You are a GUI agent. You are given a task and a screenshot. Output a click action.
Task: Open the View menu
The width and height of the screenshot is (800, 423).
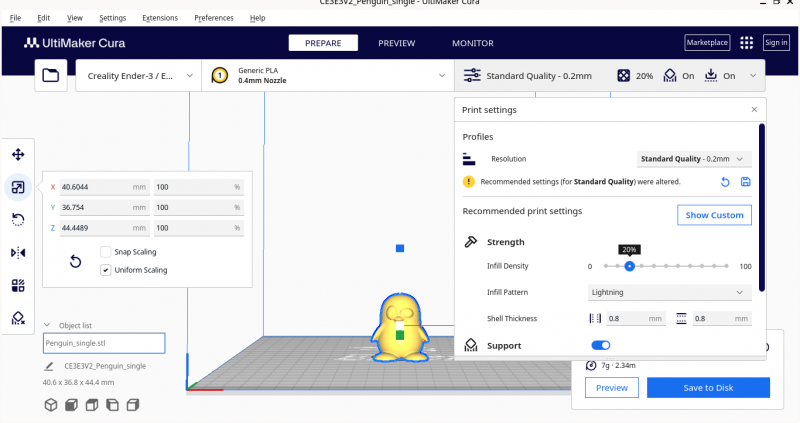(x=74, y=18)
